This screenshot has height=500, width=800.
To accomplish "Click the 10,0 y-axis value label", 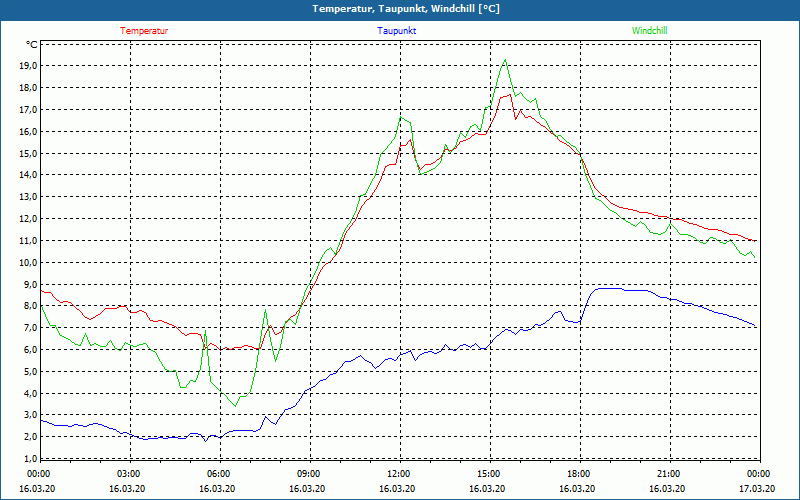I will [x=27, y=262].
